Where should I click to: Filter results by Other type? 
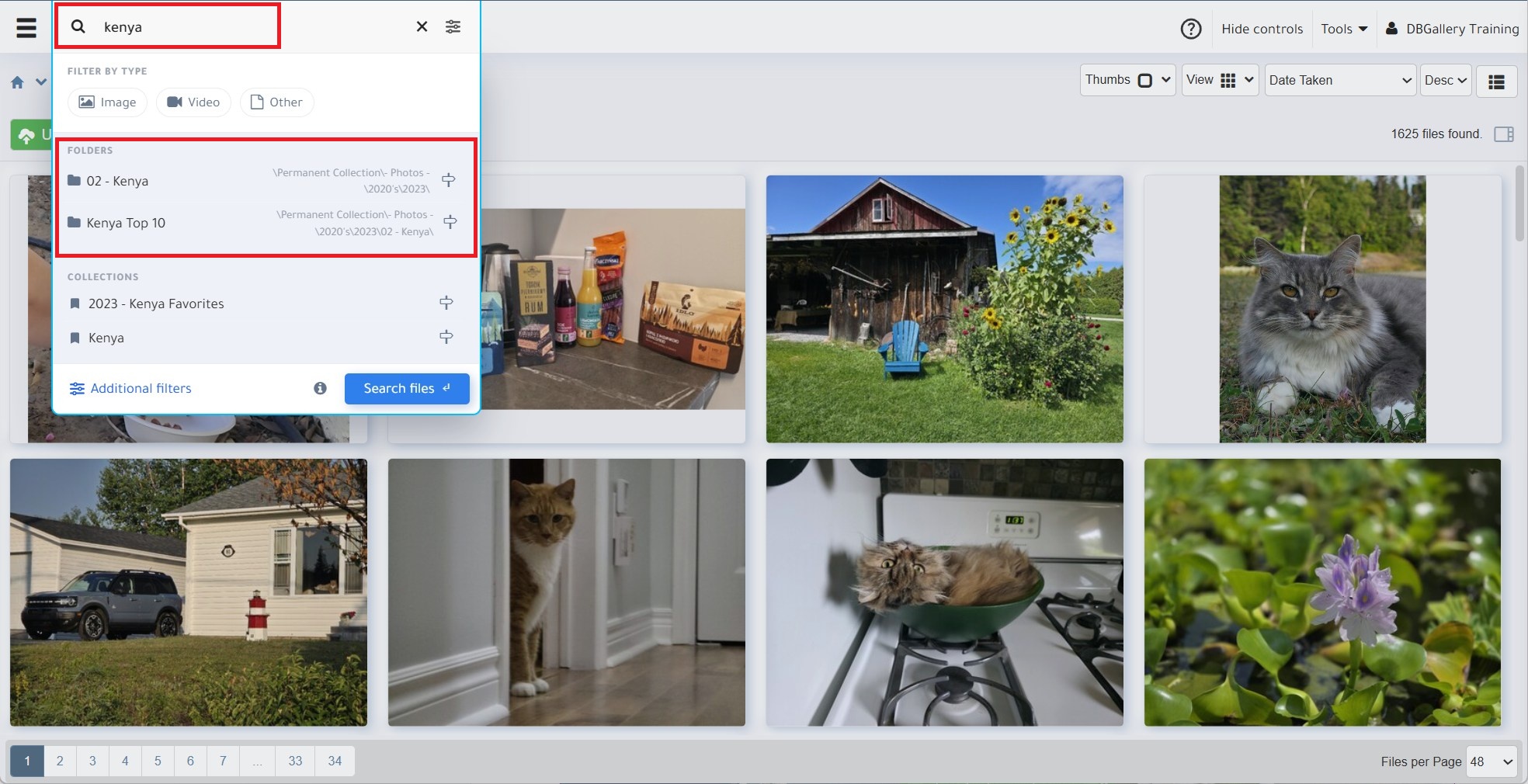pyautogui.click(x=276, y=102)
